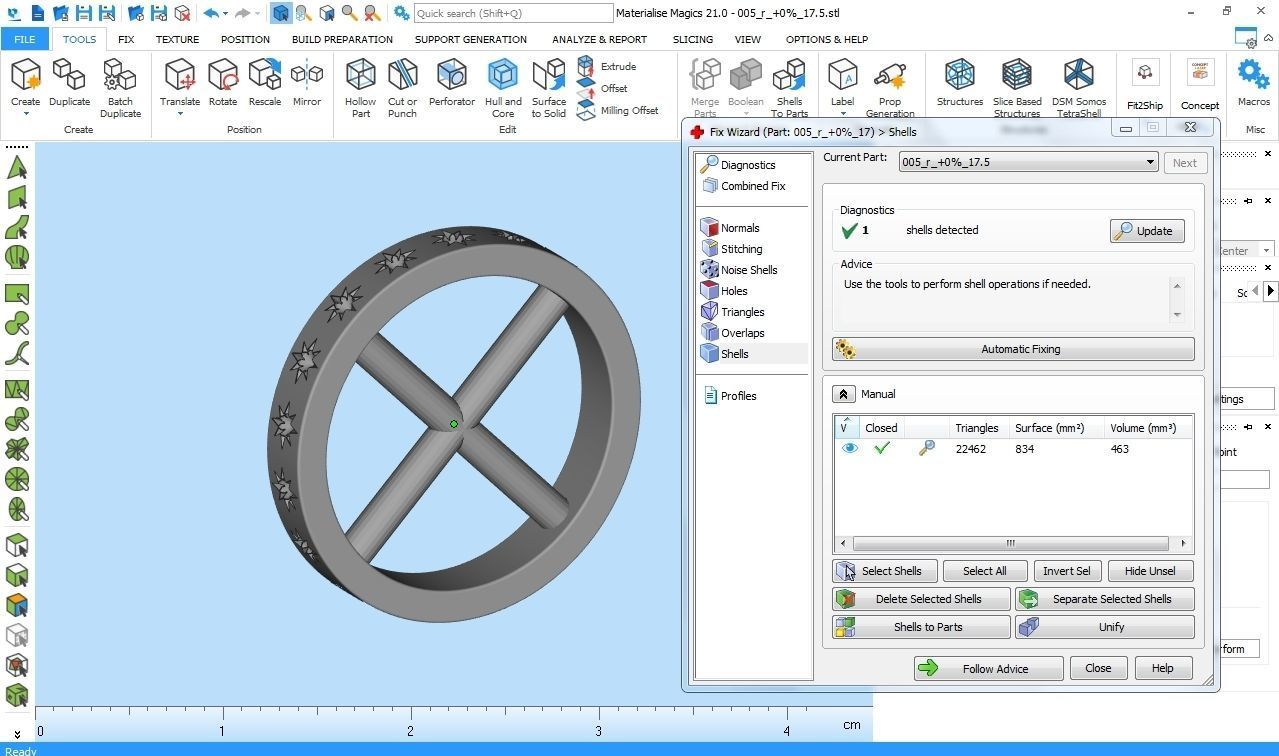Open the Create dropdown arrow
This screenshot has width=1279, height=756.
coord(26,113)
